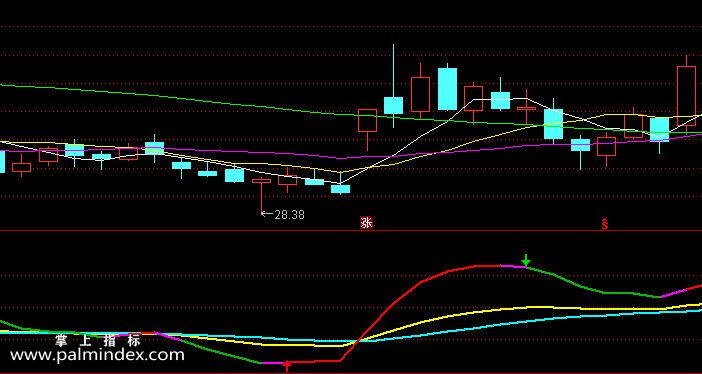Select the tallest cyan candlestick with long upper wick
Image resolution: width=702 pixels, height=374 pixels.
pyautogui.click(x=394, y=86)
